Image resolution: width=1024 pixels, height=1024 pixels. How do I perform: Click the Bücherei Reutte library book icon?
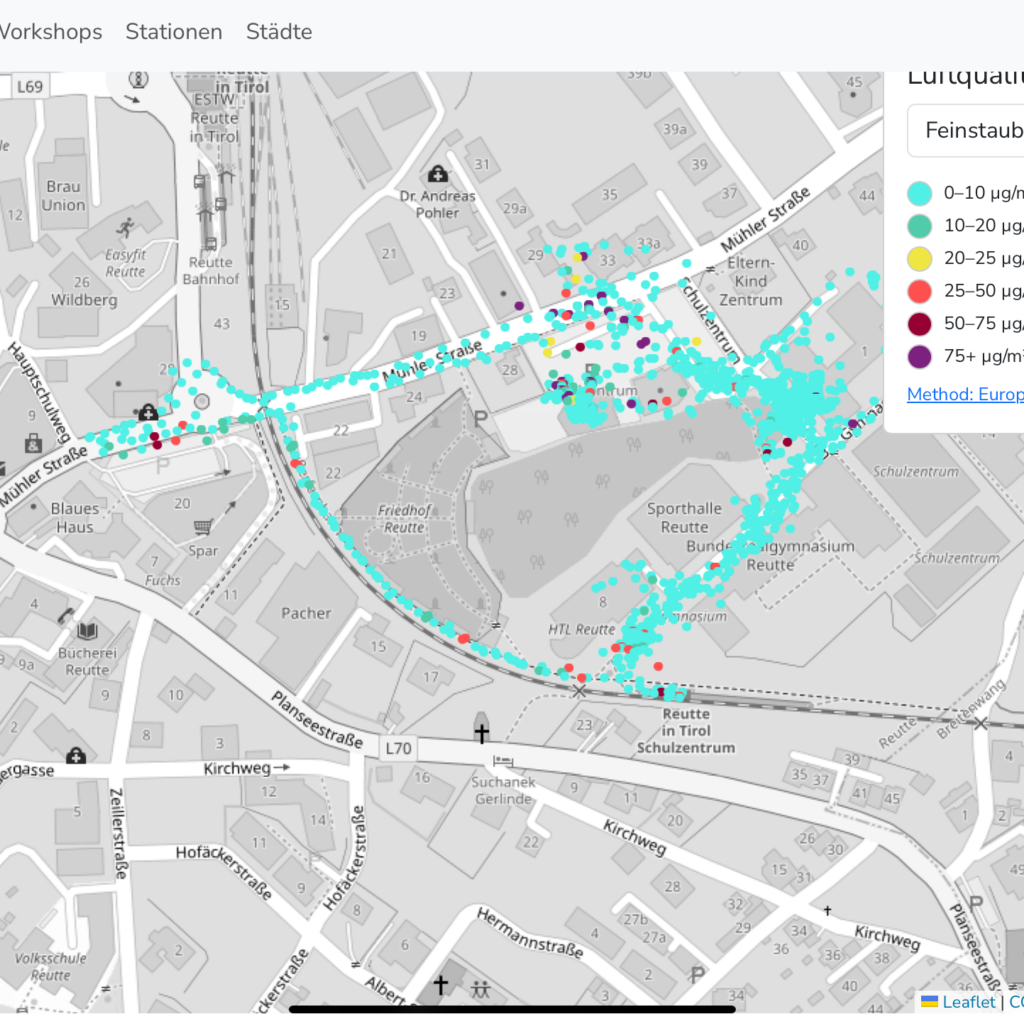(88, 631)
